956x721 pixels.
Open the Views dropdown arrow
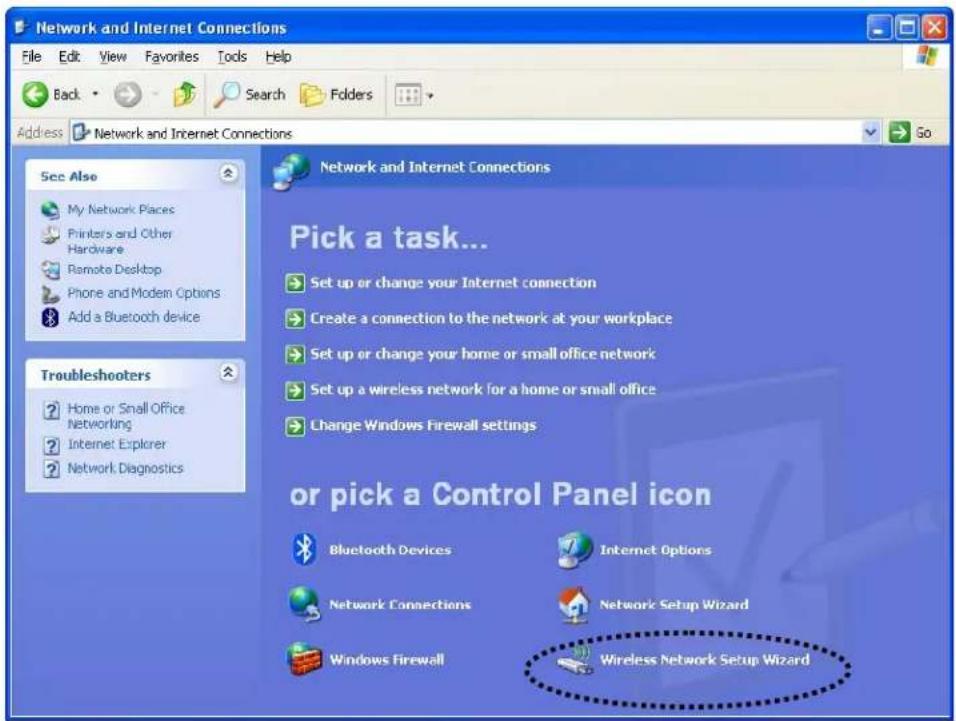coord(430,96)
